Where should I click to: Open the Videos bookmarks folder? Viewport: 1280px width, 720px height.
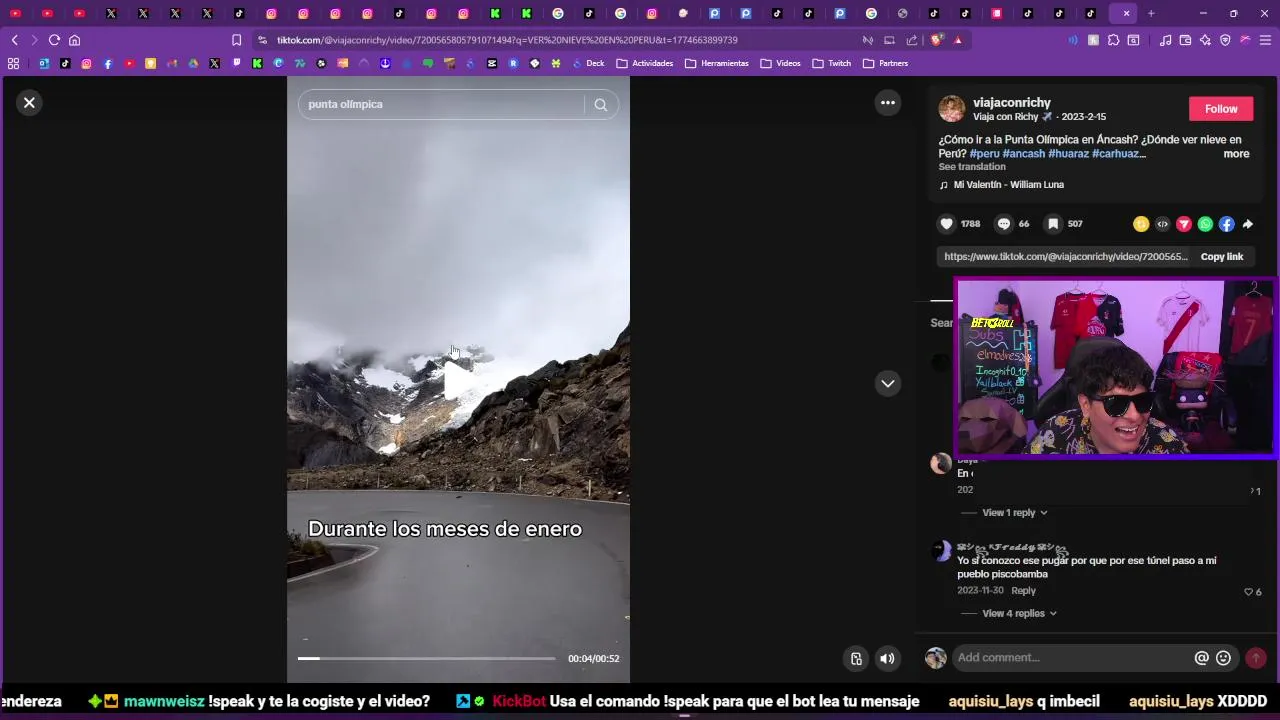(781, 63)
